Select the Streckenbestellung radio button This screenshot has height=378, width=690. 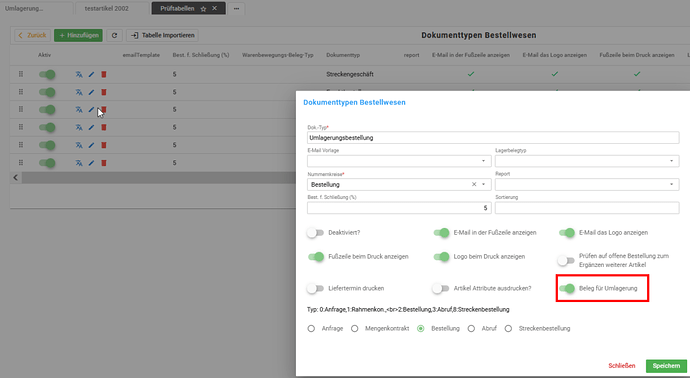[x=508, y=329]
